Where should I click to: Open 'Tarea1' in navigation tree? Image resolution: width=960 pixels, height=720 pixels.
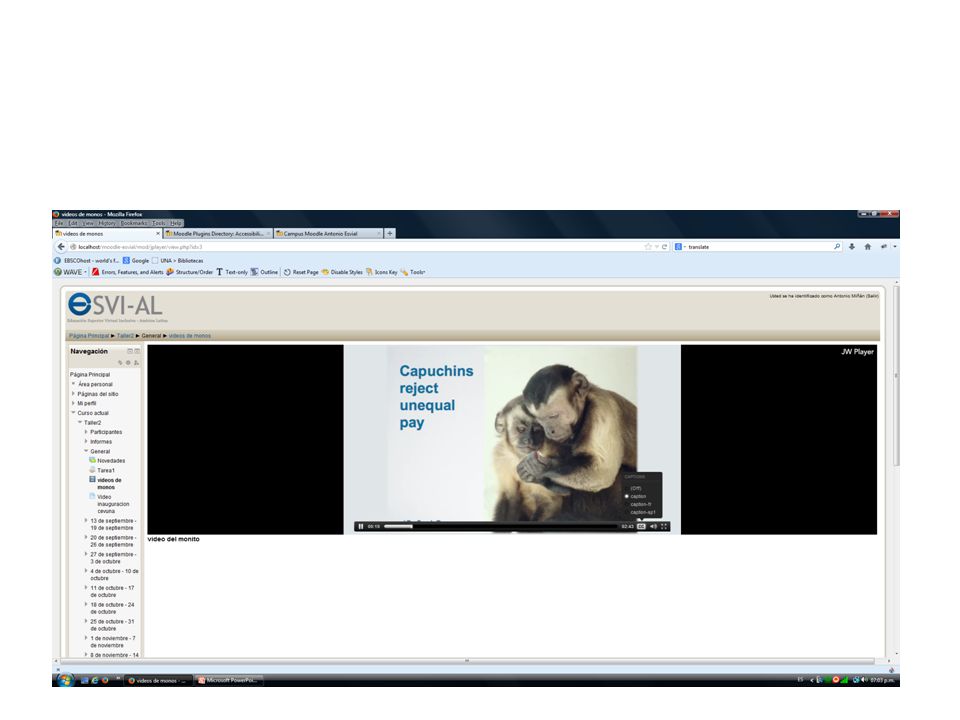point(105,470)
